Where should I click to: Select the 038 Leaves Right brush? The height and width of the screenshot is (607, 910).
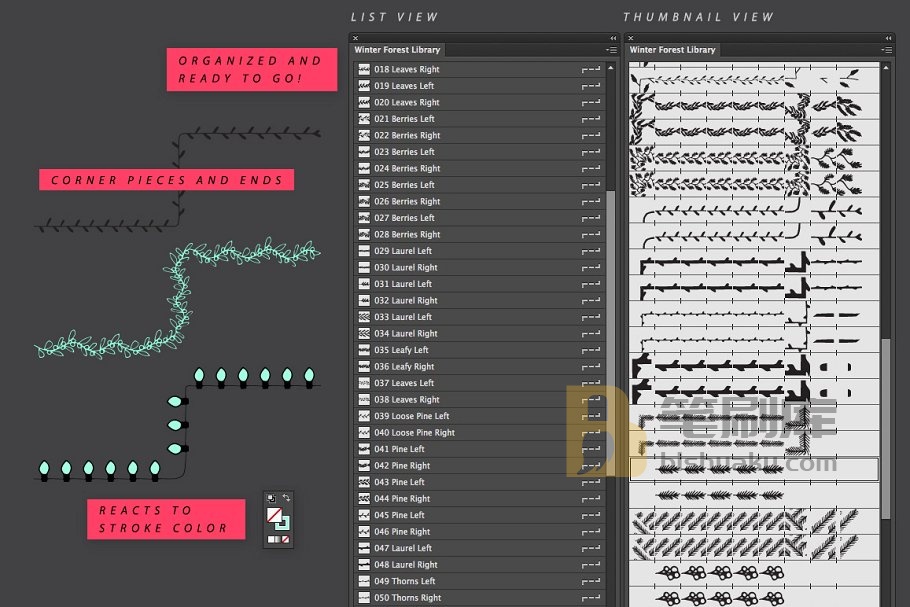coord(479,400)
